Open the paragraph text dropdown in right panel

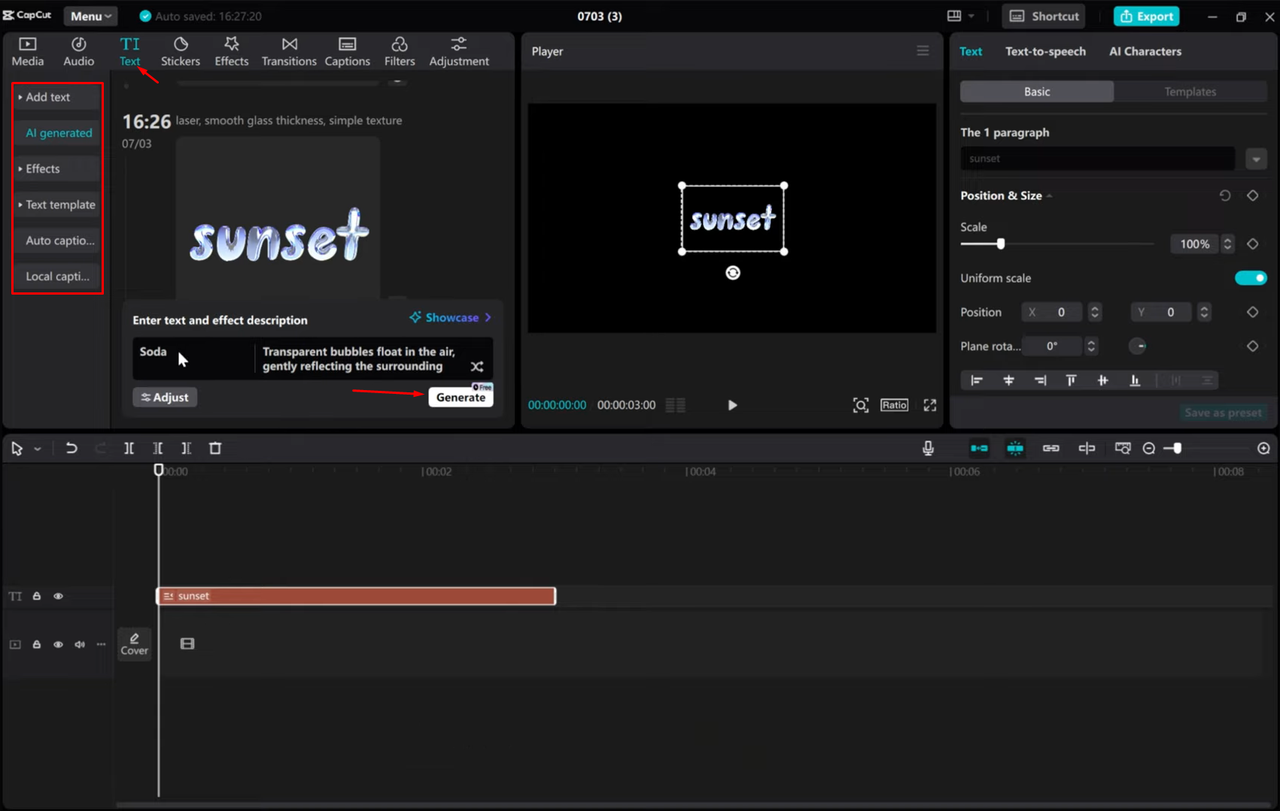[x=1256, y=158]
